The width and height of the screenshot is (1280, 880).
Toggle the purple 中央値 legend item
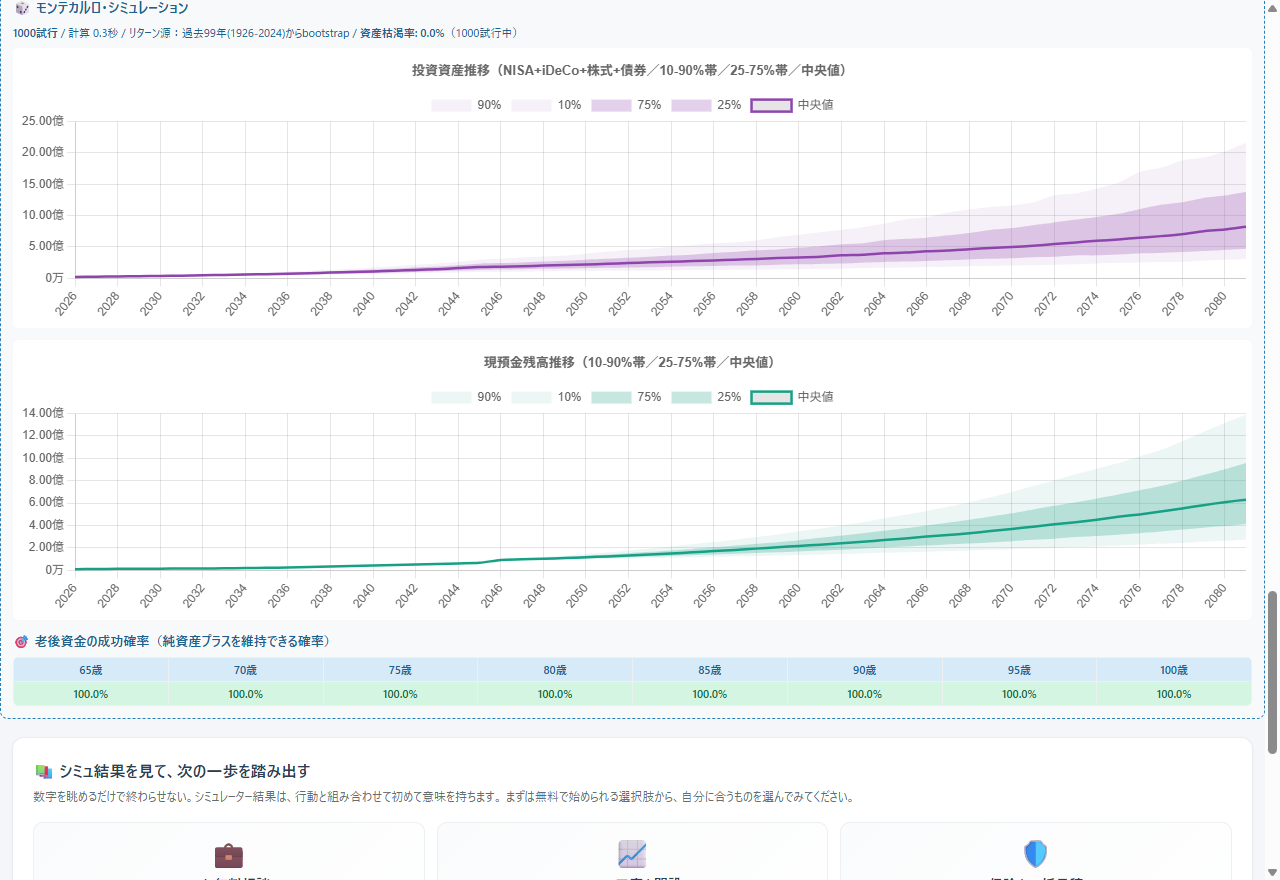pos(792,105)
